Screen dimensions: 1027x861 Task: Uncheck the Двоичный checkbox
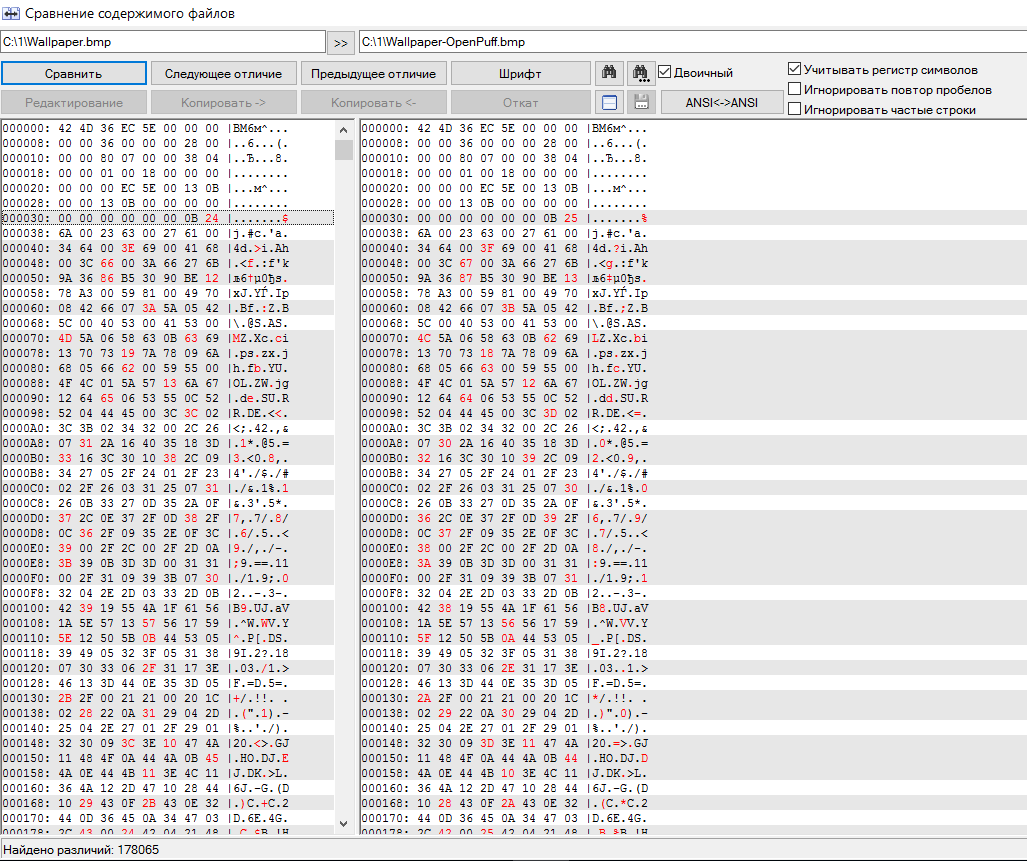[665, 73]
